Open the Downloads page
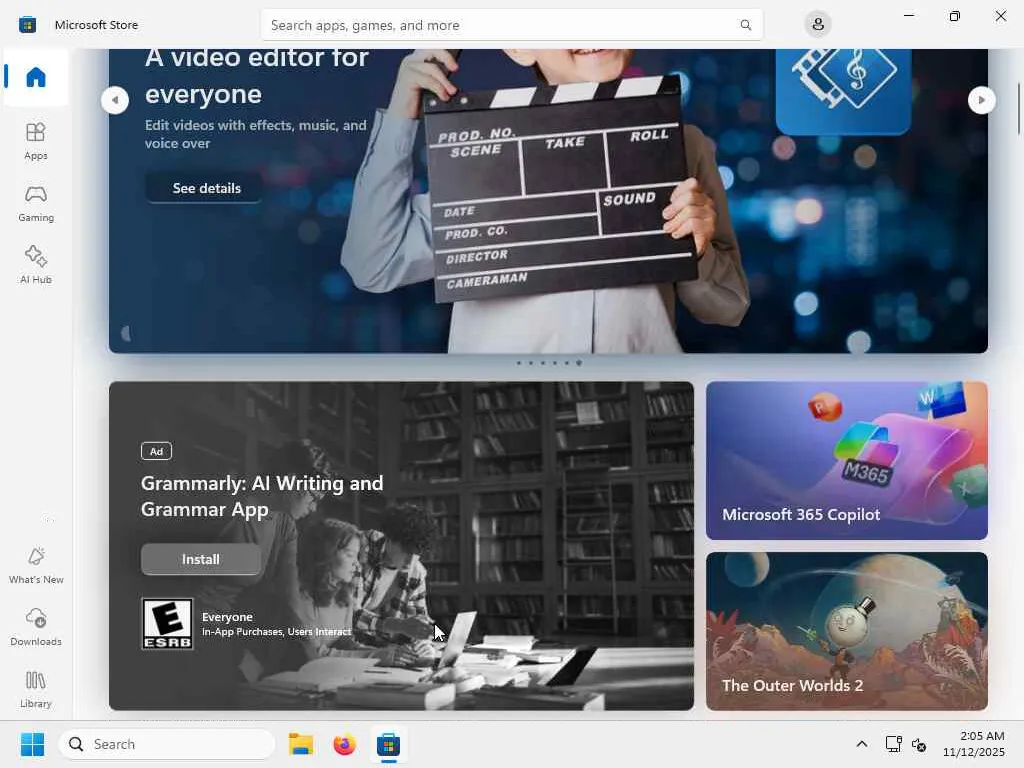This screenshot has height=768, width=1024. [36, 627]
